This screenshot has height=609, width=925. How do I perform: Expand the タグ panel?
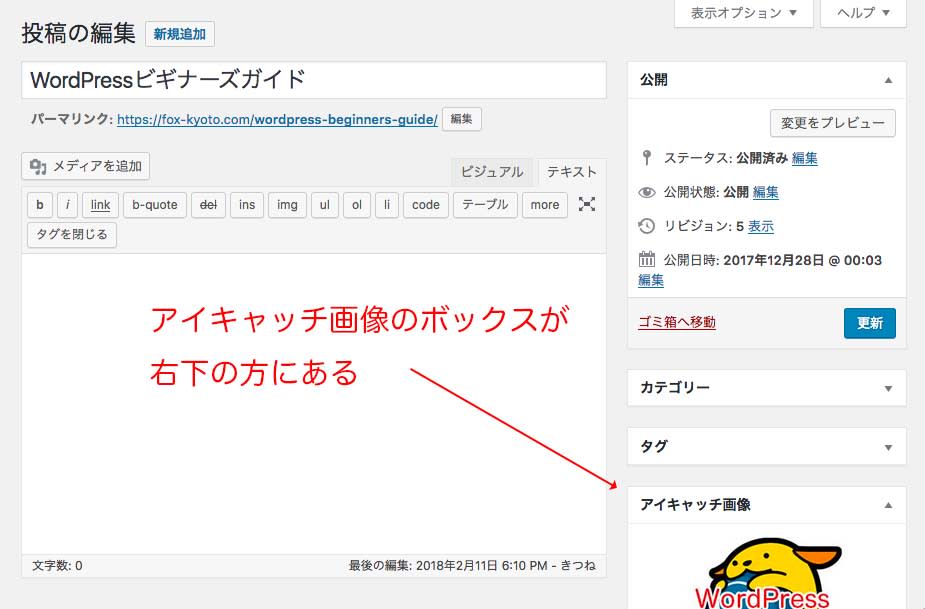888,447
